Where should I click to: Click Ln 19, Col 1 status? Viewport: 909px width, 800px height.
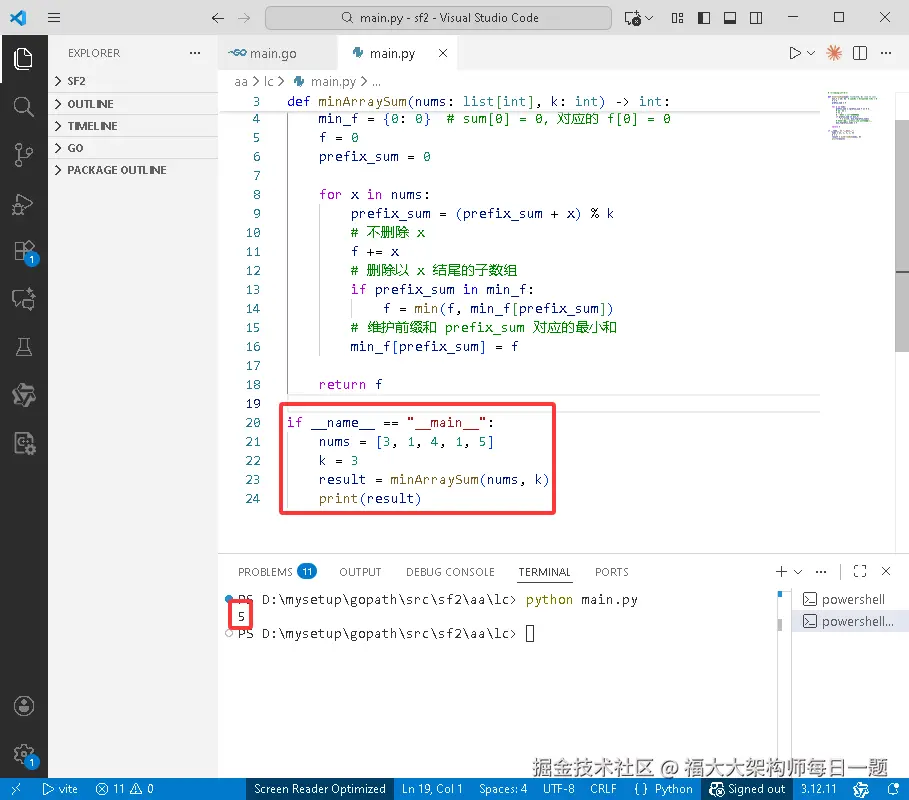click(432, 789)
